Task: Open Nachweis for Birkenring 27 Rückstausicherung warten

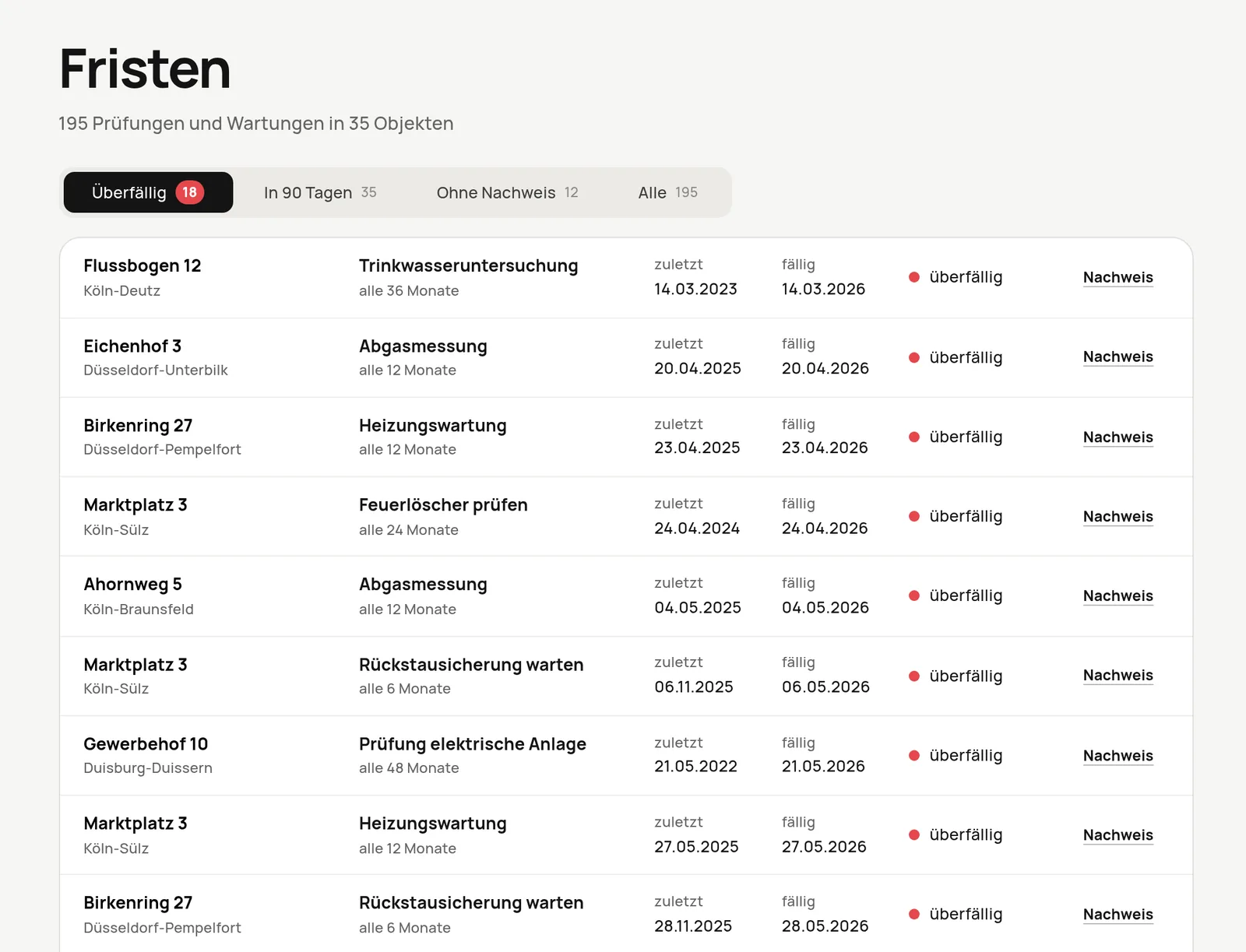Action: pyautogui.click(x=1118, y=914)
